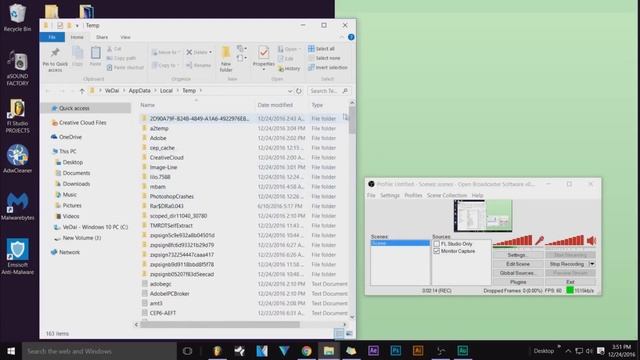Switch to the Share ribbon tab
Viewport: 640px width, 360px height.
point(102,37)
